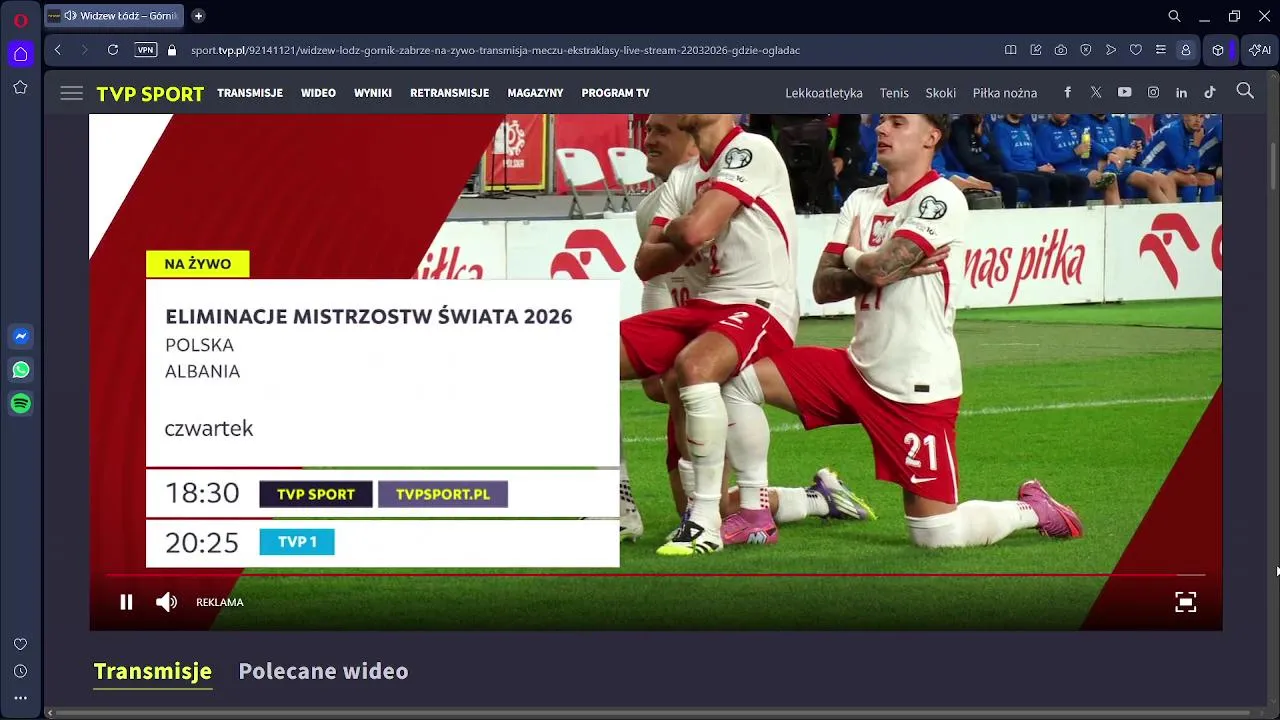Open TVP Sport X profile
Viewport: 1280px width, 720px height.
click(x=1096, y=92)
